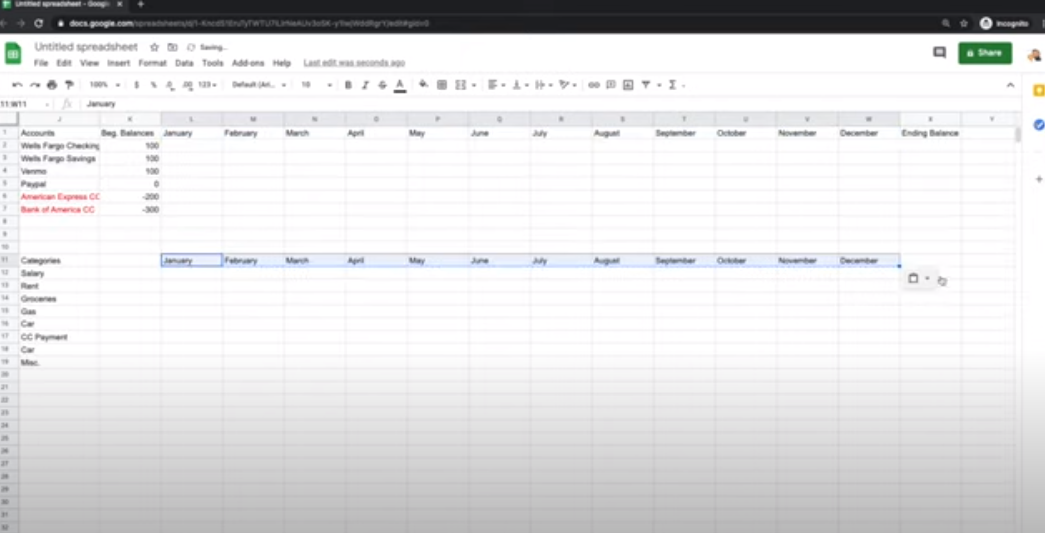The height and width of the screenshot is (533, 1045).
Task: Open the View menu
Action: pos(89,63)
